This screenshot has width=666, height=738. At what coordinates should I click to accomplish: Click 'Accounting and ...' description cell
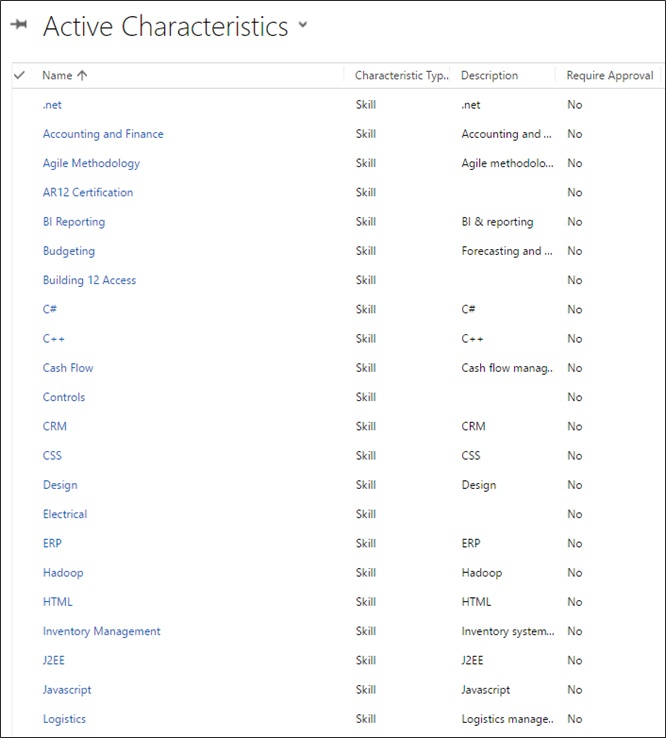click(506, 134)
